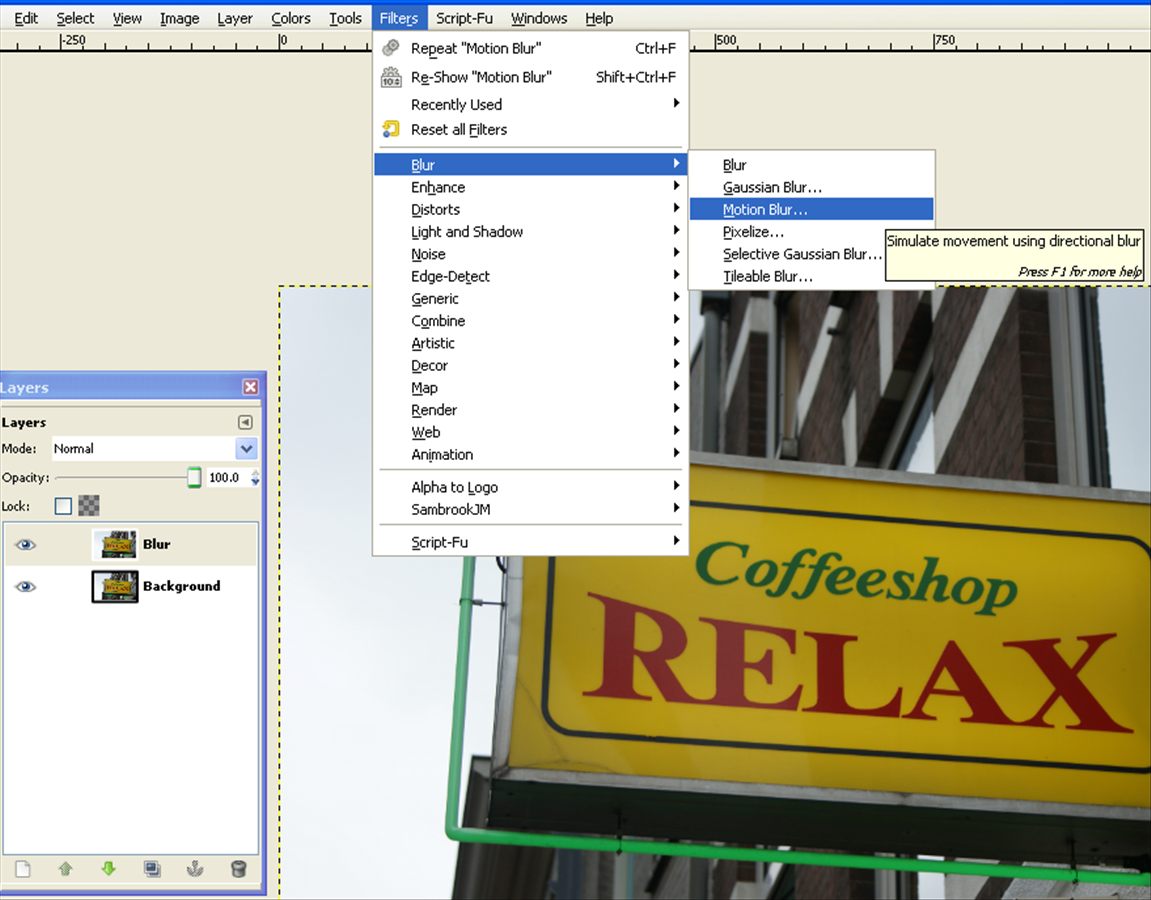This screenshot has width=1151, height=900.
Task: Open the Generic submenu
Action: coord(530,299)
